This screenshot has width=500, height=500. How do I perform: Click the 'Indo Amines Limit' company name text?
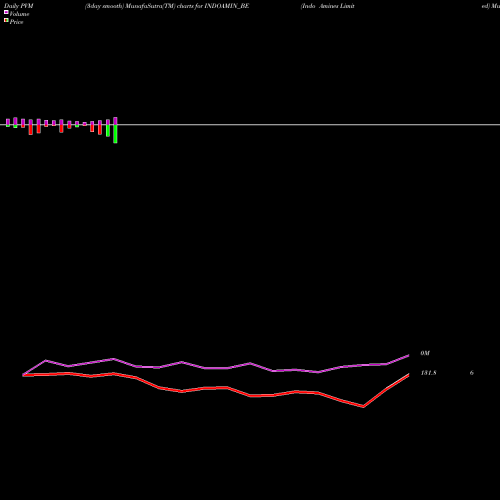[x=328, y=6]
